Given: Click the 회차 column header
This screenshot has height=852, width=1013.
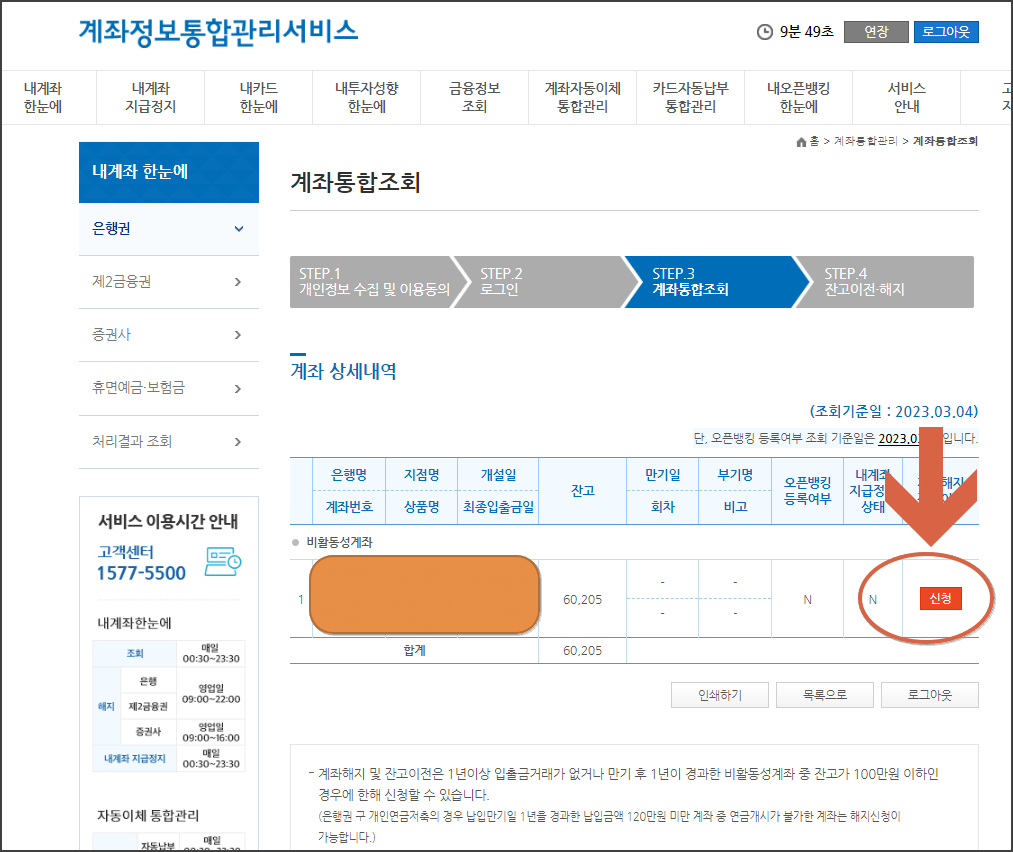Looking at the screenshot, I should [x=662, y=507].
